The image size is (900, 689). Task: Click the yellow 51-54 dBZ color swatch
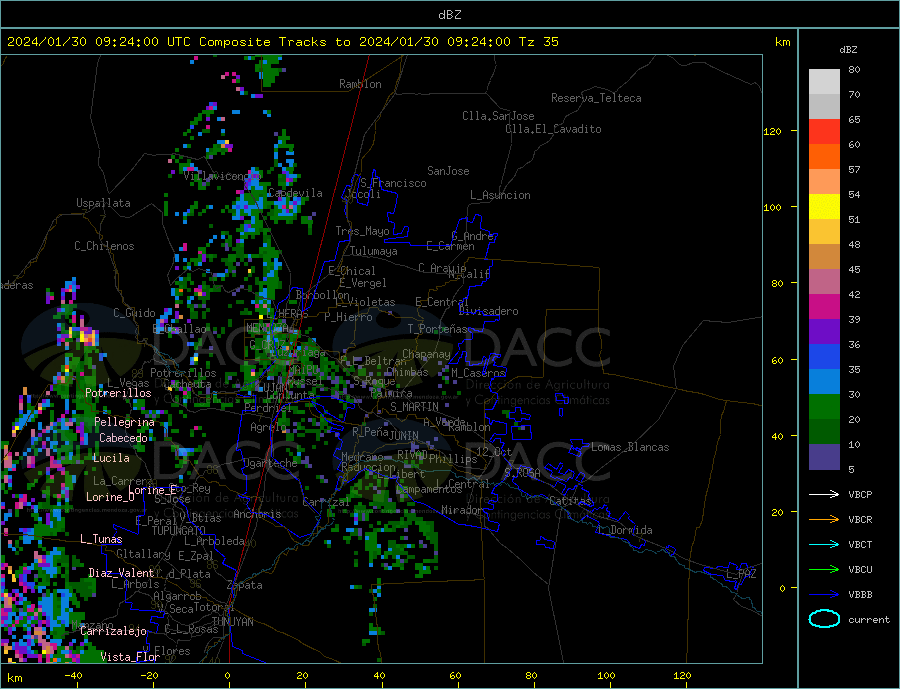pos(824,207)
